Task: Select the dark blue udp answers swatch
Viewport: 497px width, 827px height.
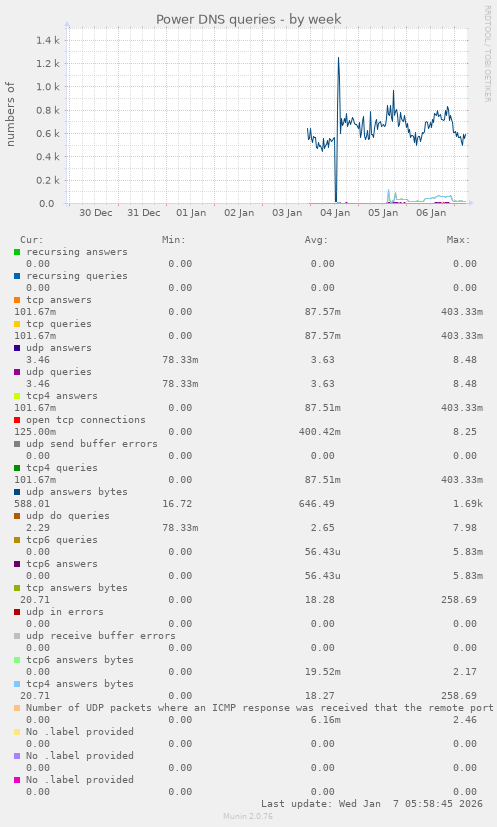Action: click(17, 348)
